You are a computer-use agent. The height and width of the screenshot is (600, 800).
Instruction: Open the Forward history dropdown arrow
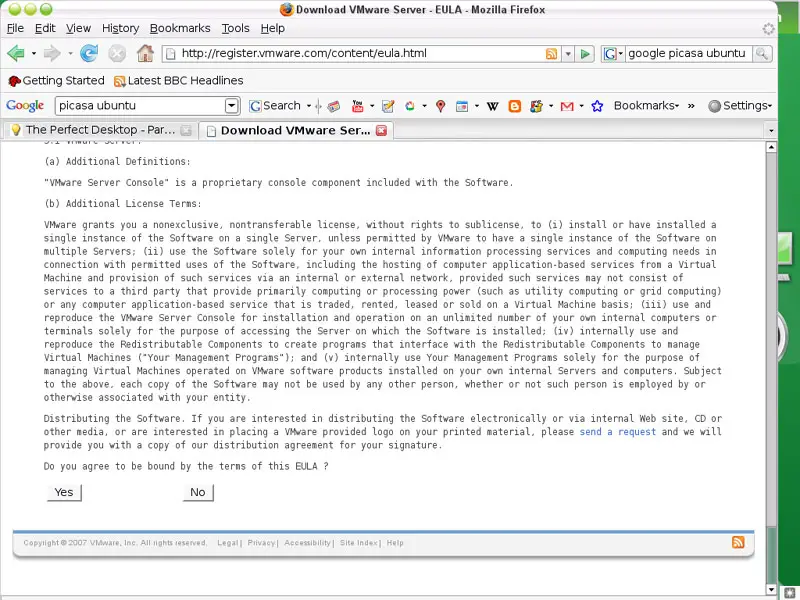click(x=70, y=53)
